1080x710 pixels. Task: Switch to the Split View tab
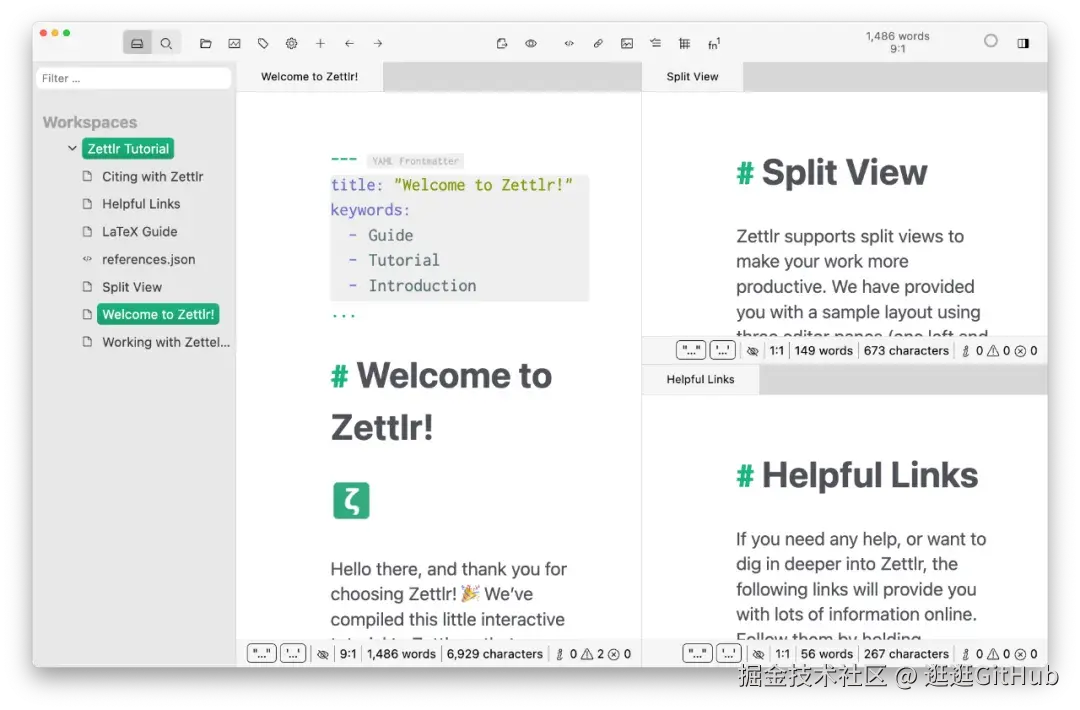pos(692,76)
